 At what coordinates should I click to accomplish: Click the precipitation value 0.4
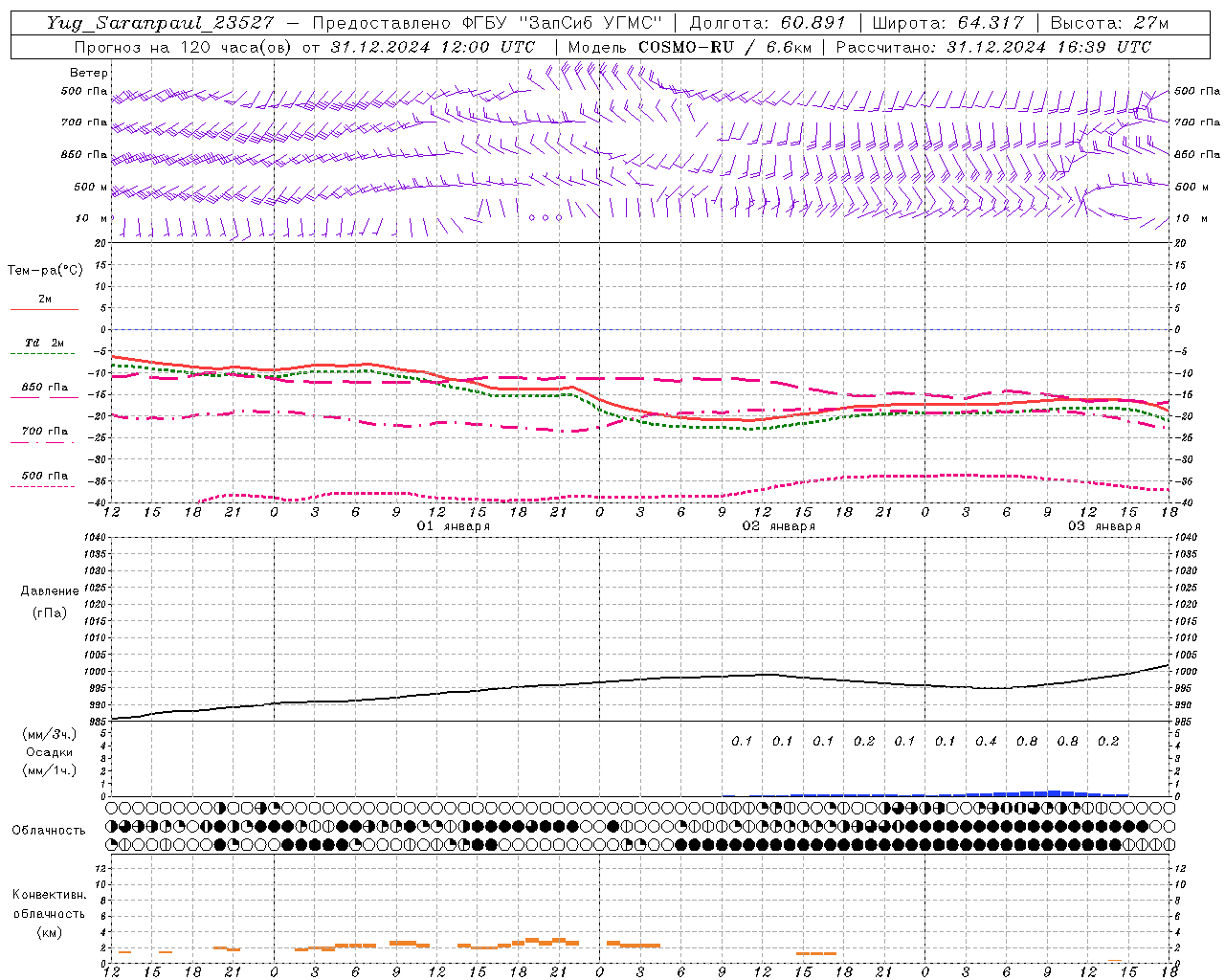pos(986,741)
